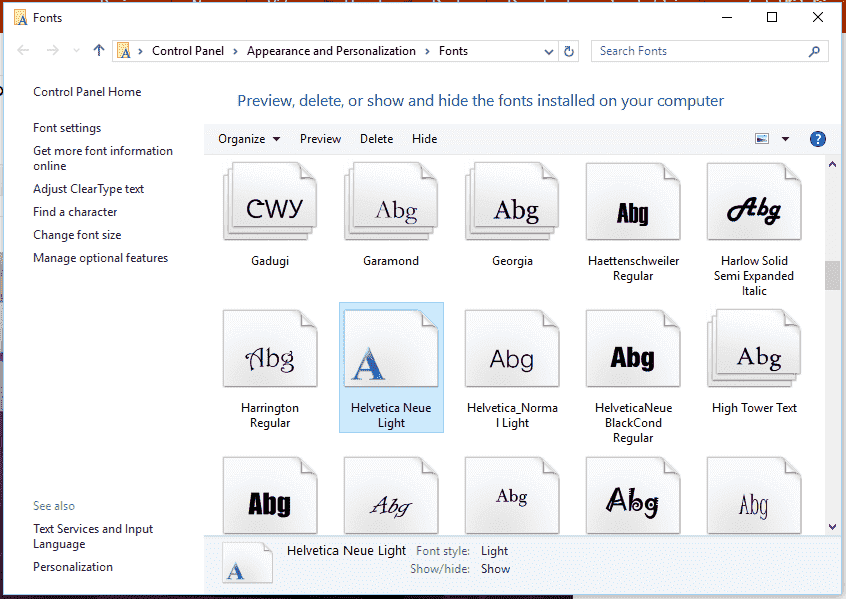This screenshot has height=599, width=846.
Task: Select the Georgia font family icon
Action: [x=512, y=201]
